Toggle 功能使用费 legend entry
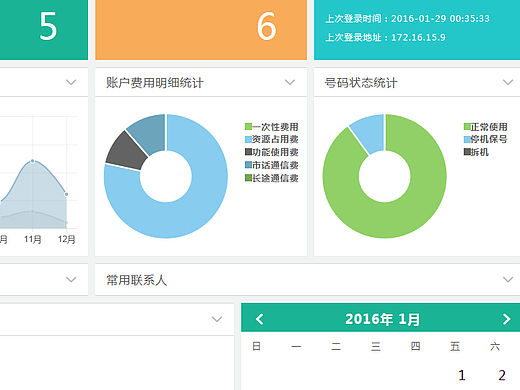The image size is (520, 390). point(271,152)
